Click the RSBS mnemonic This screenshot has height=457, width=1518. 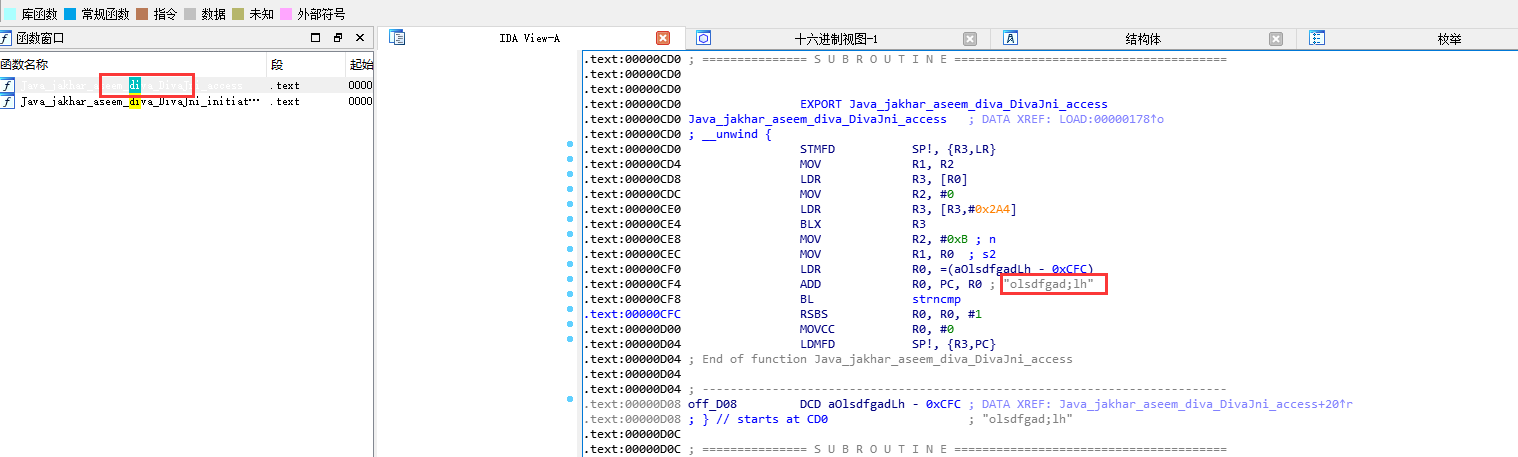pyautogui.click(x=816, y=314)
